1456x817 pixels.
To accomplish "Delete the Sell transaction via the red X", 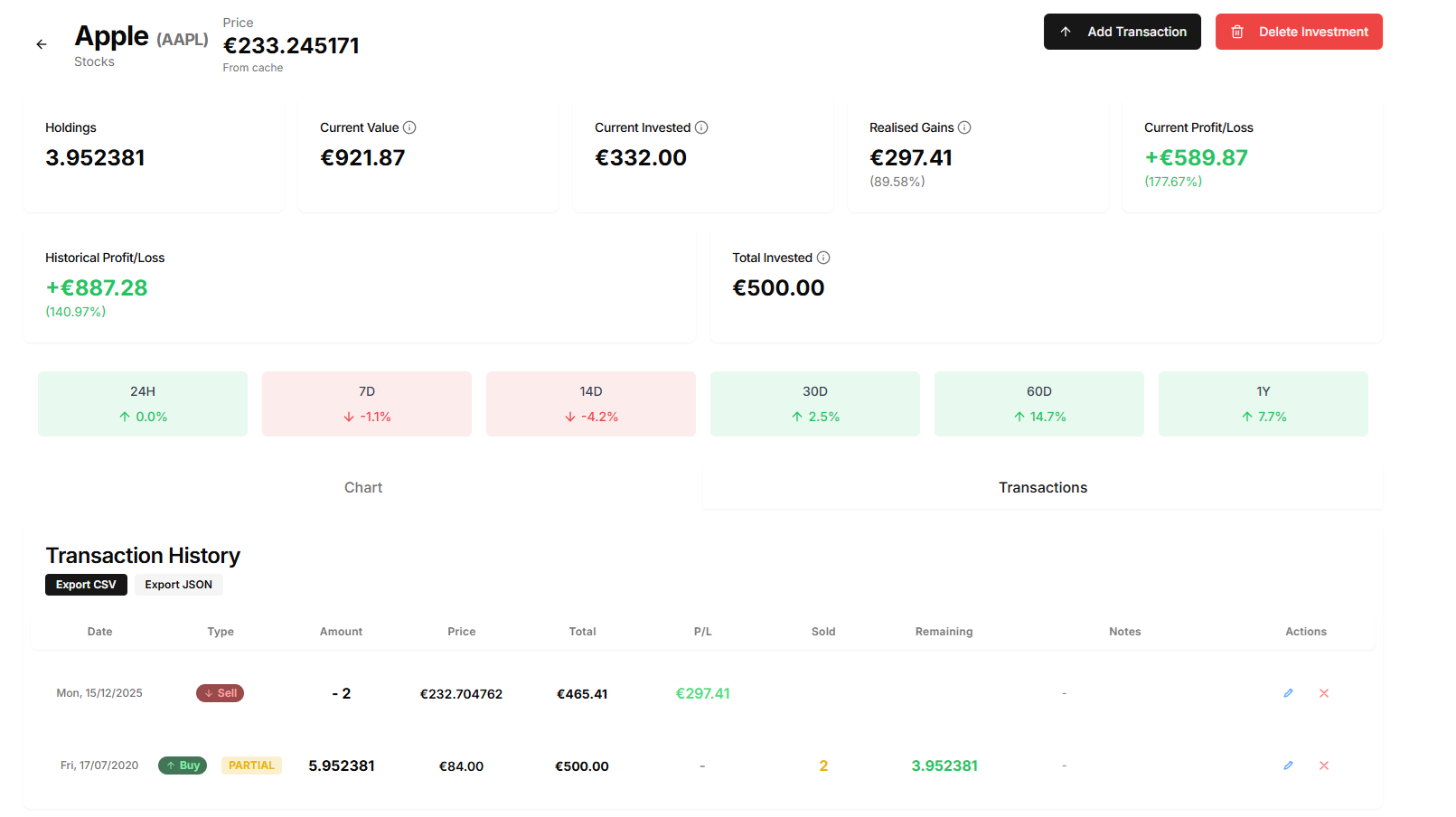I will pos(1323,693).
